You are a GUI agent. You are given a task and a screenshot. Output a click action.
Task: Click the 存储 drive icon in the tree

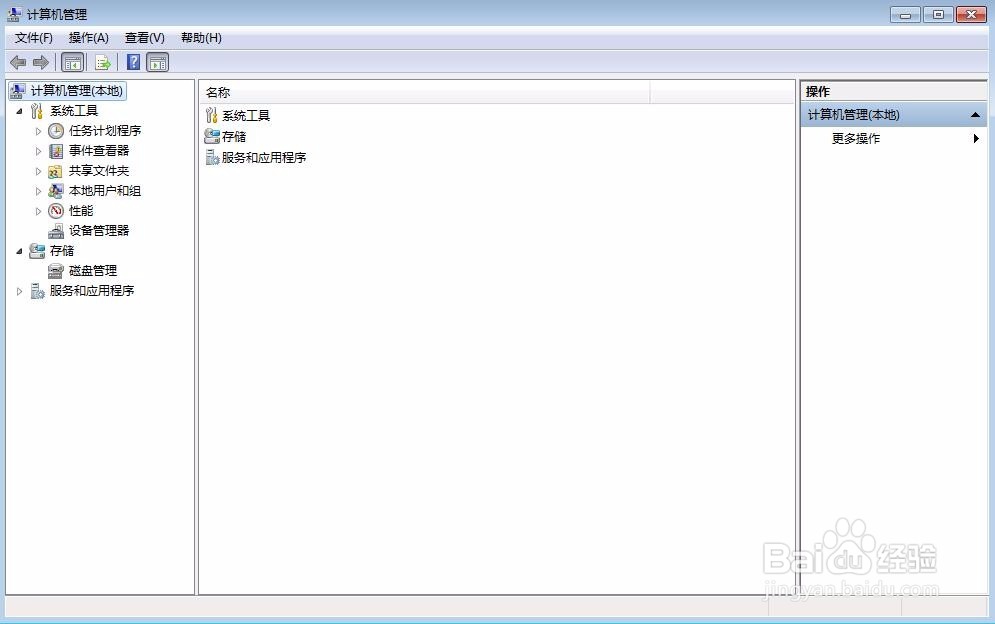(37, 251)
